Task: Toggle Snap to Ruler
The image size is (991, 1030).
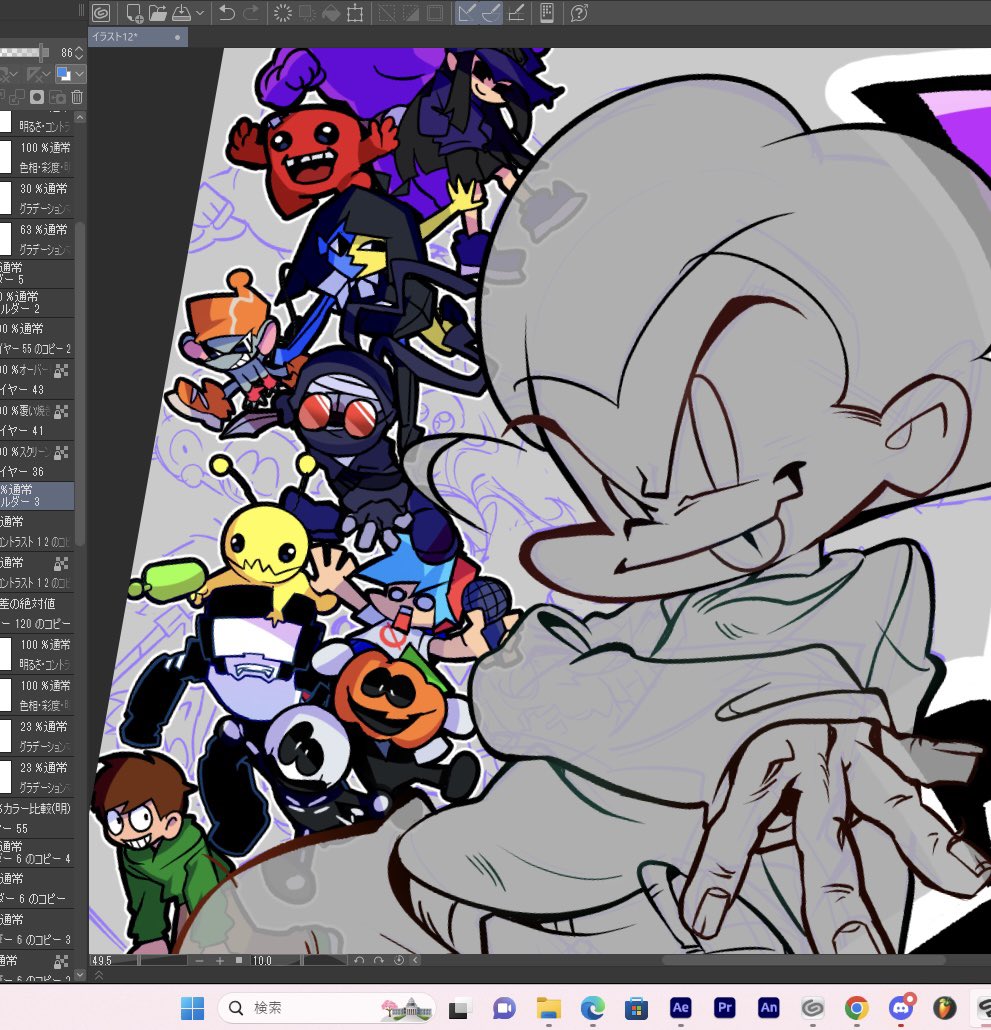Action: click(467, 12)
